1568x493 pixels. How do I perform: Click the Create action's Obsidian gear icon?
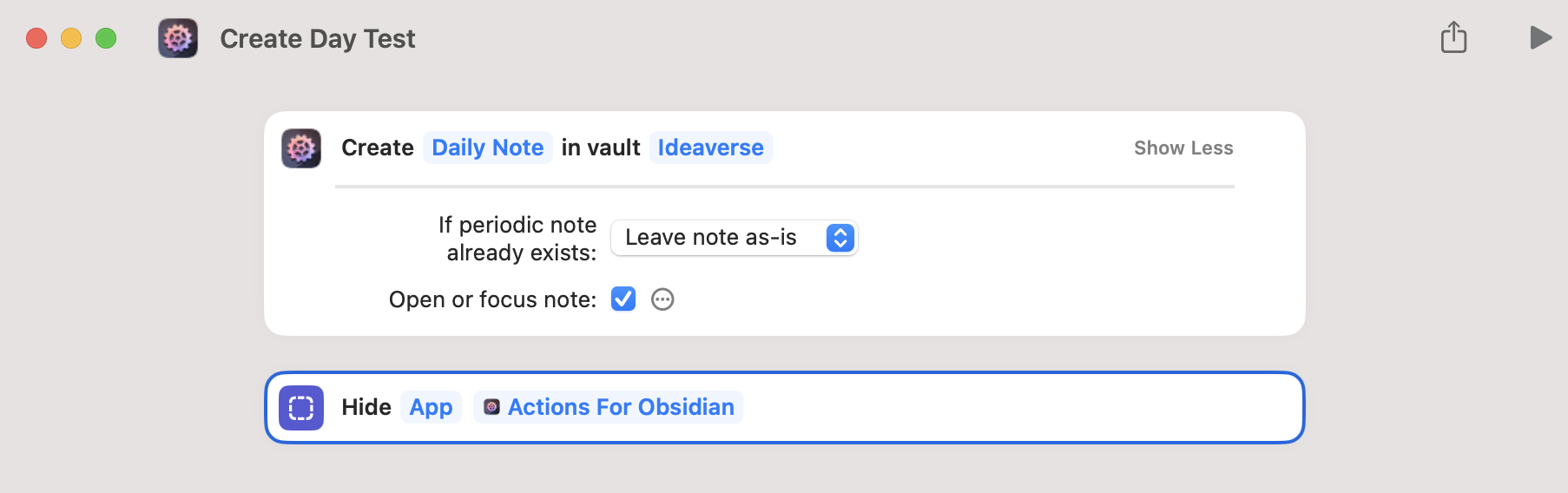coord(301,148)
